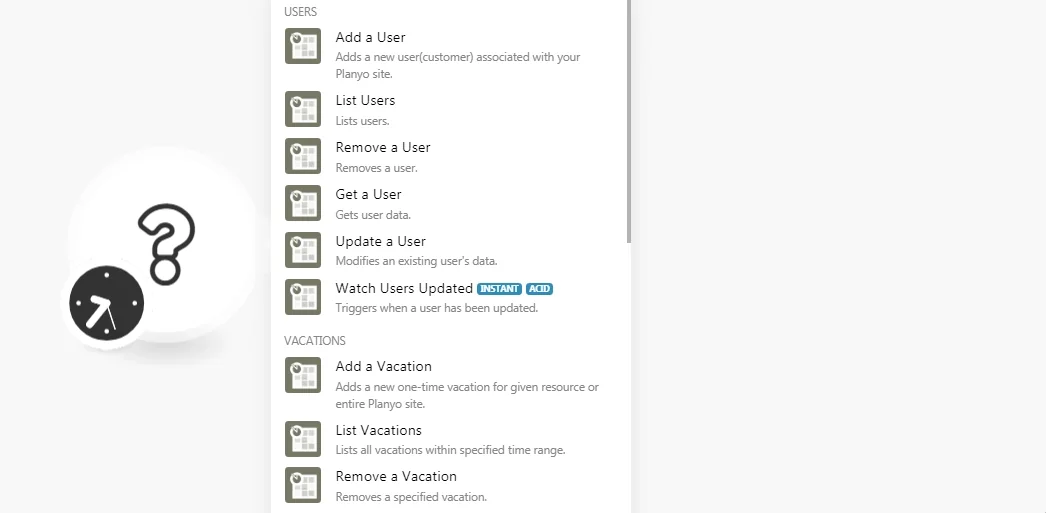Choose the List Users module
Viewport: 1046px width, 513px height.
450,109
